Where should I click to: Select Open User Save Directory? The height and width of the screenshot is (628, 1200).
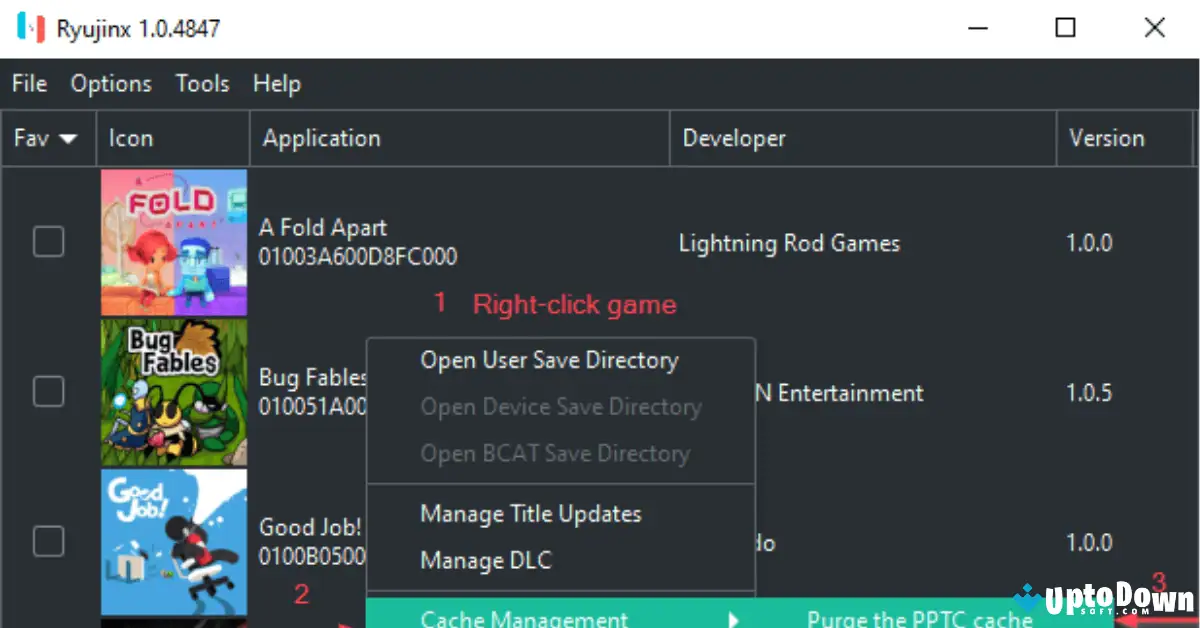(548, 360)
